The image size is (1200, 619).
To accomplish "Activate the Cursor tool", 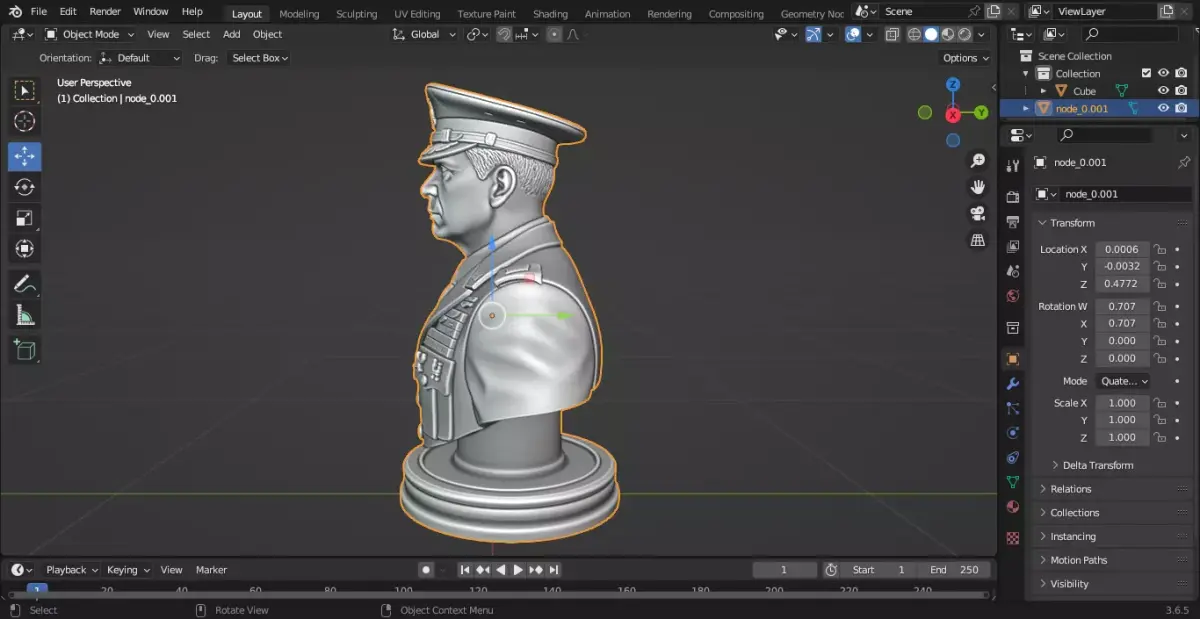I will tap(25, 122).
